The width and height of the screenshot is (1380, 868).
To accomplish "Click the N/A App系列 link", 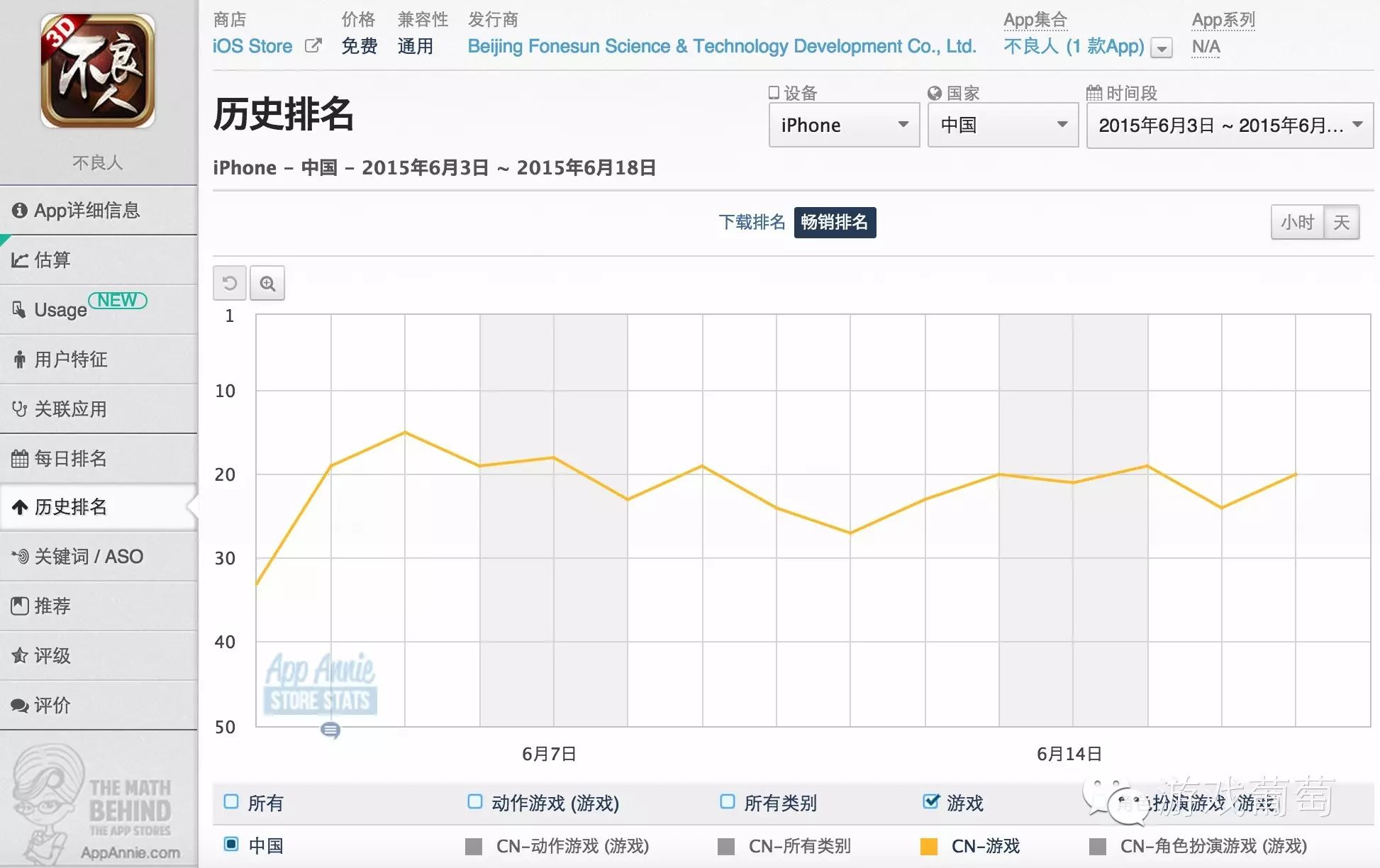I will (x=1206, y=48).
